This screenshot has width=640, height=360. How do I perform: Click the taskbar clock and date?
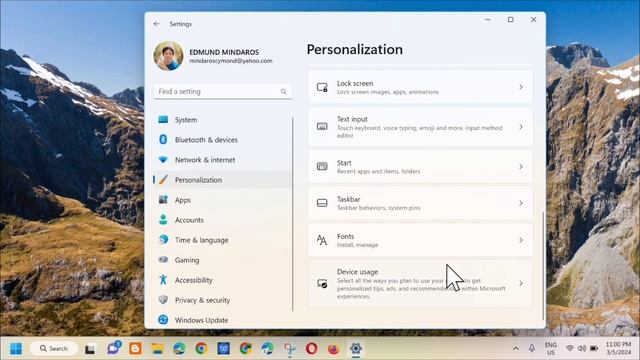pyautogui.click(x=618, y=348)
